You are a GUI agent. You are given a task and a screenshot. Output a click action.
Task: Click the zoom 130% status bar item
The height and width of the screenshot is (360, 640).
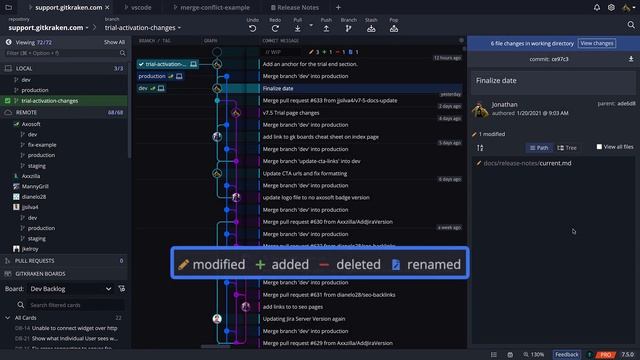coord(533,355)
